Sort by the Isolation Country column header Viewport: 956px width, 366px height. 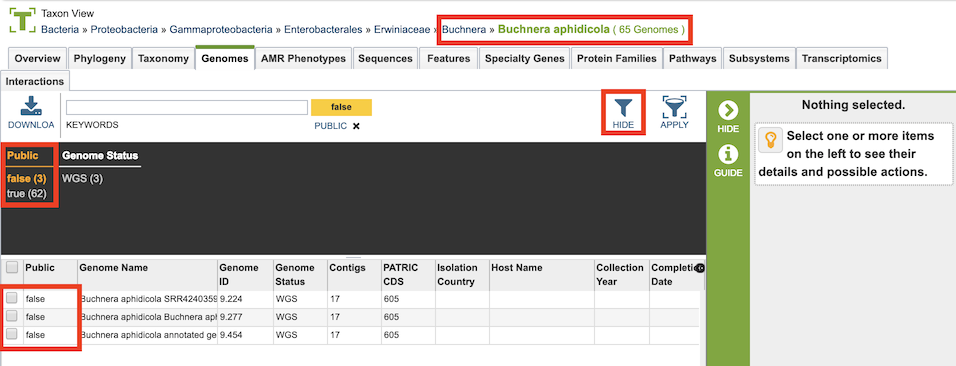(x=462, y=274)
